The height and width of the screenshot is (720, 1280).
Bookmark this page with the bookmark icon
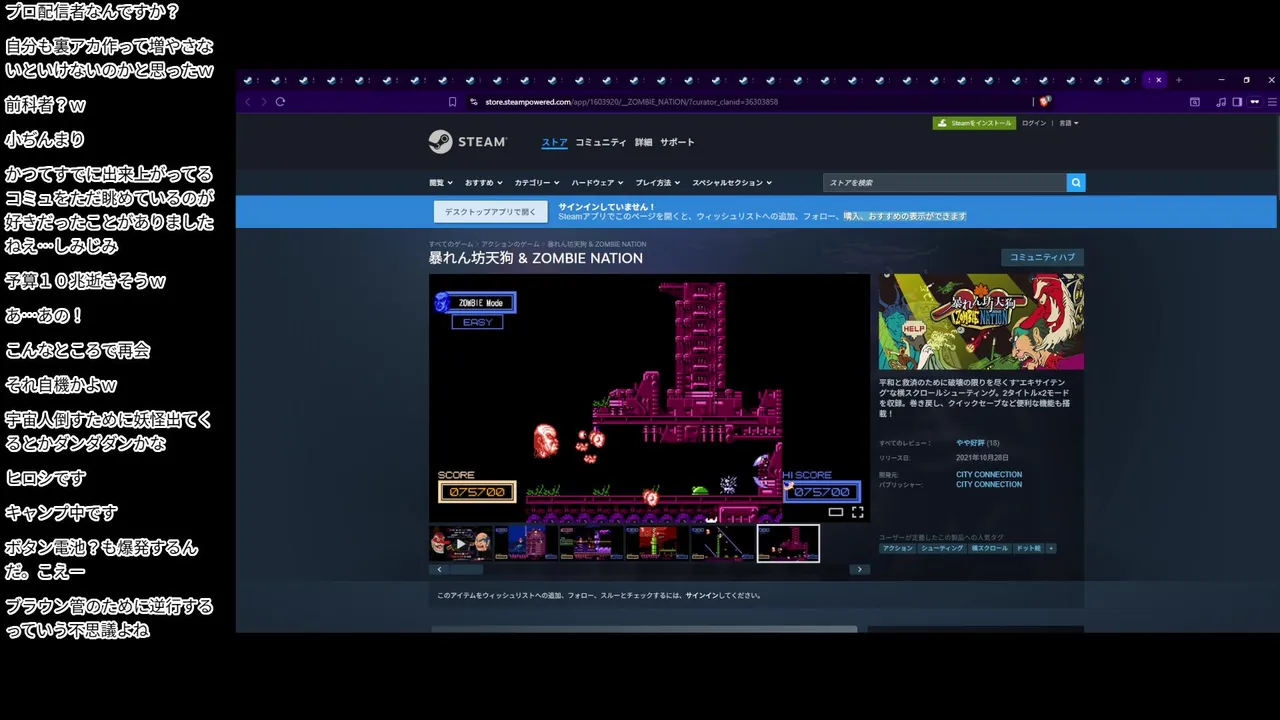click(x=452, y=102)
